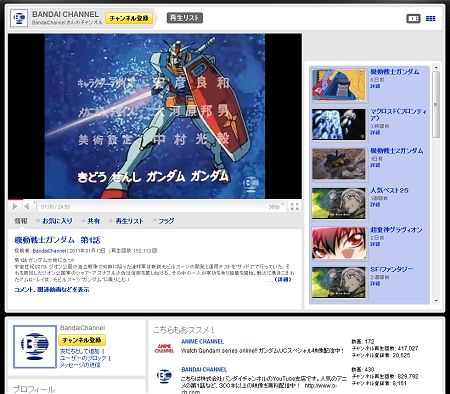The height and width of the screenshot is (394, 450).
Task: Select the 共有 tab
Action: coord(93,221)
